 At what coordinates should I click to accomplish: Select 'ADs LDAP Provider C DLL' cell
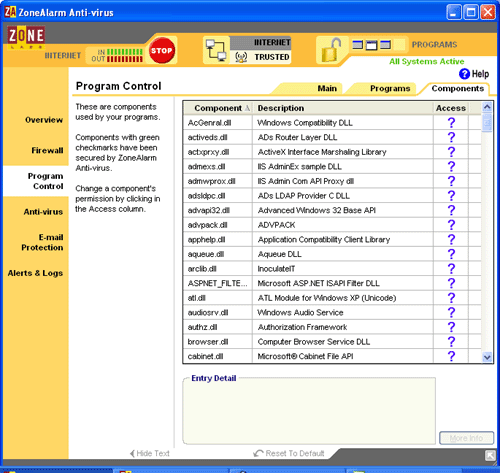pyautogui.click(x=304, y=196)
